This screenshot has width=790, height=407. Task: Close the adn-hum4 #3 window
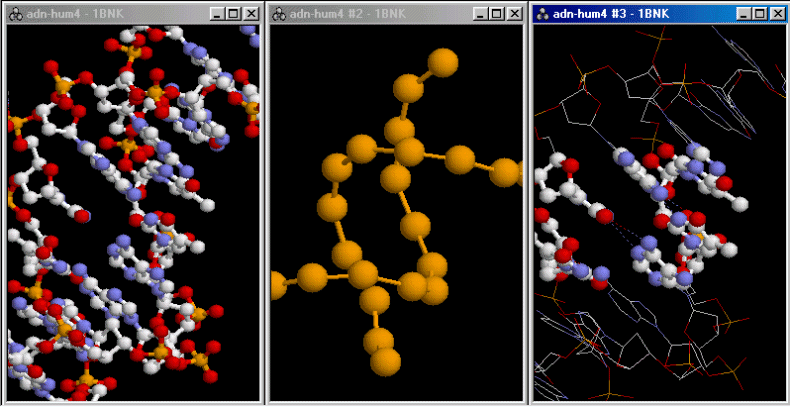(x=777, y=13)
